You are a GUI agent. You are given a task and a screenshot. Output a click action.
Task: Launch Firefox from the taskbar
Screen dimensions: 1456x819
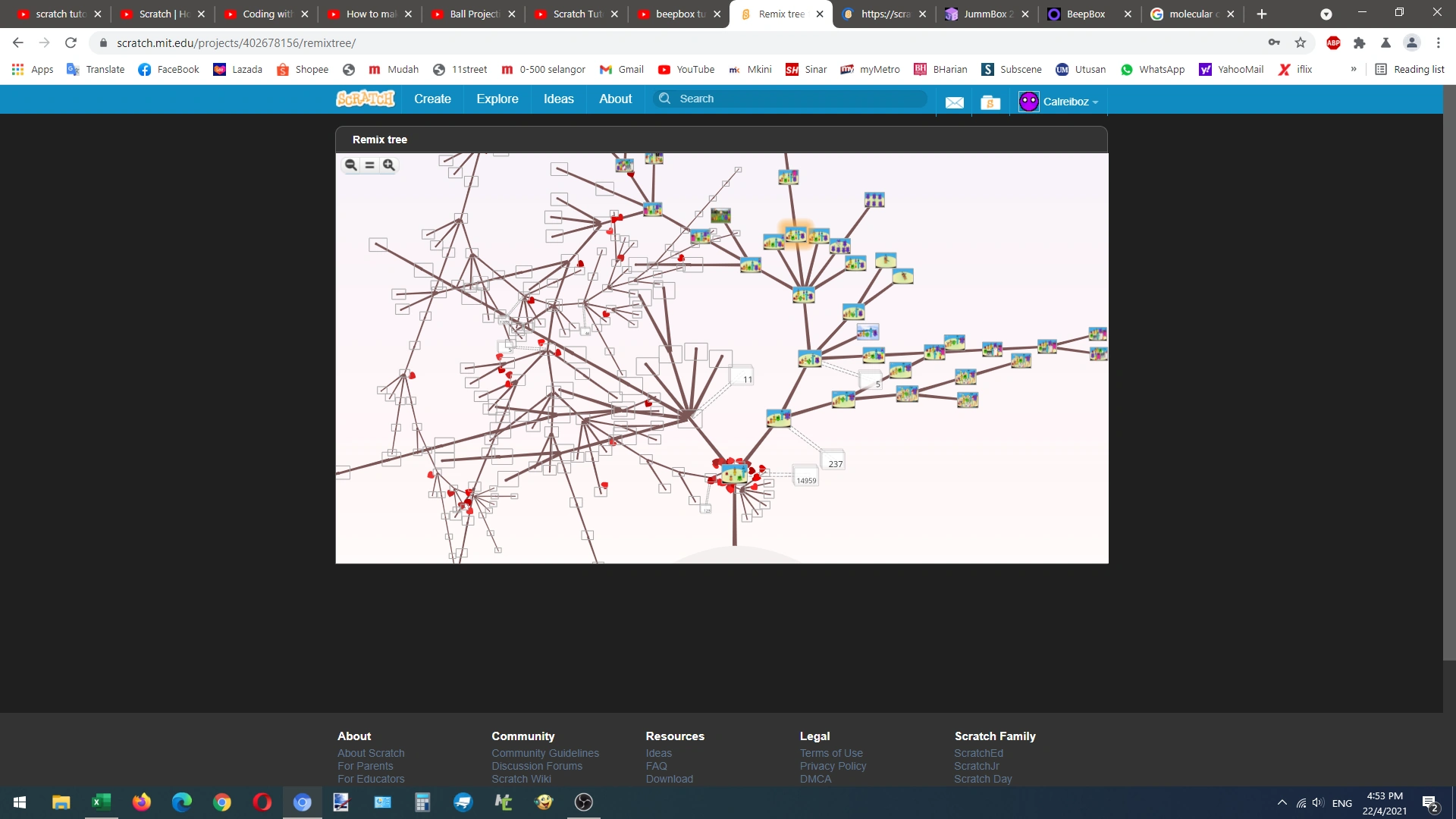(x=141, y=802)
